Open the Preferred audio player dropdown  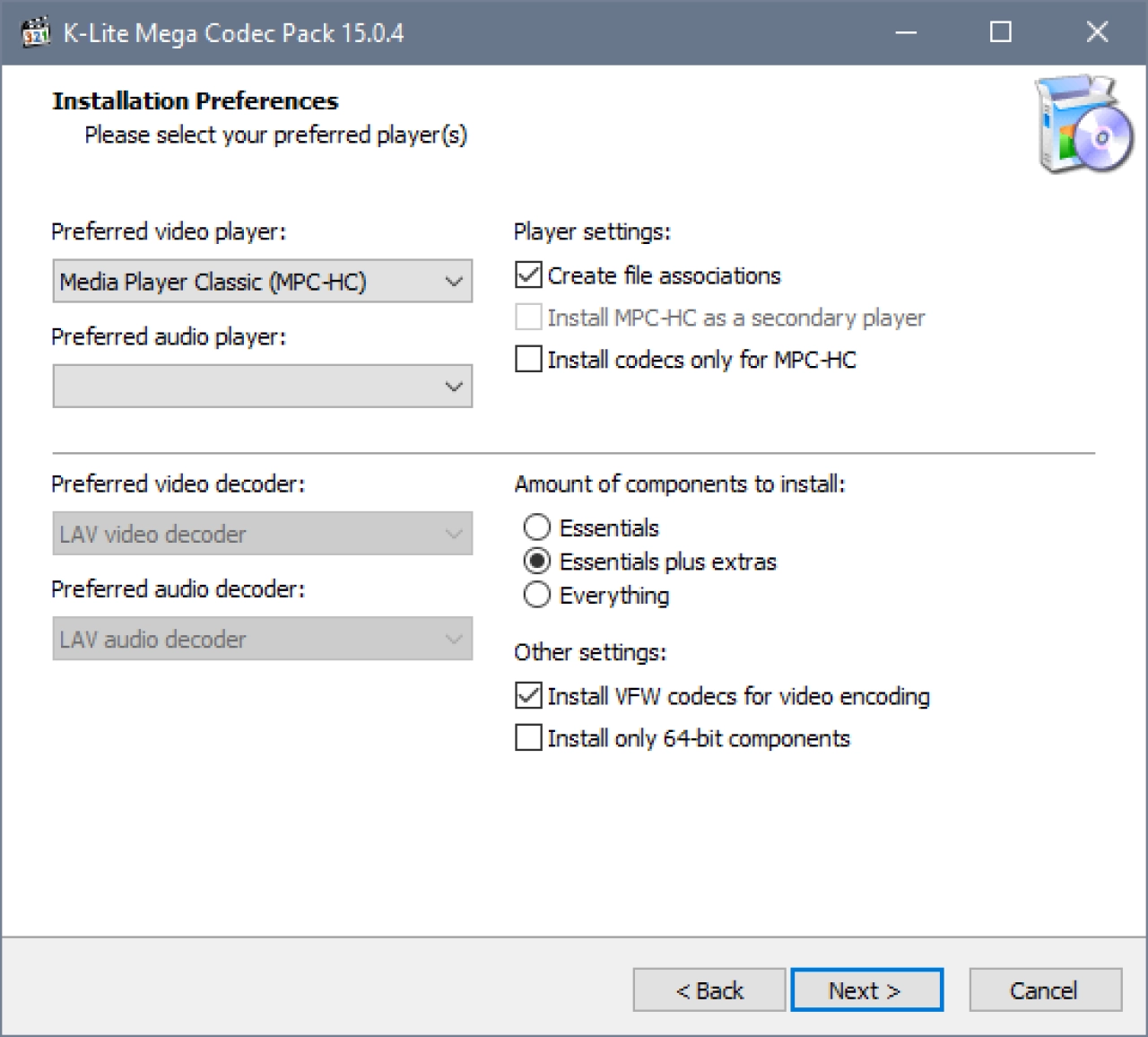263,387
